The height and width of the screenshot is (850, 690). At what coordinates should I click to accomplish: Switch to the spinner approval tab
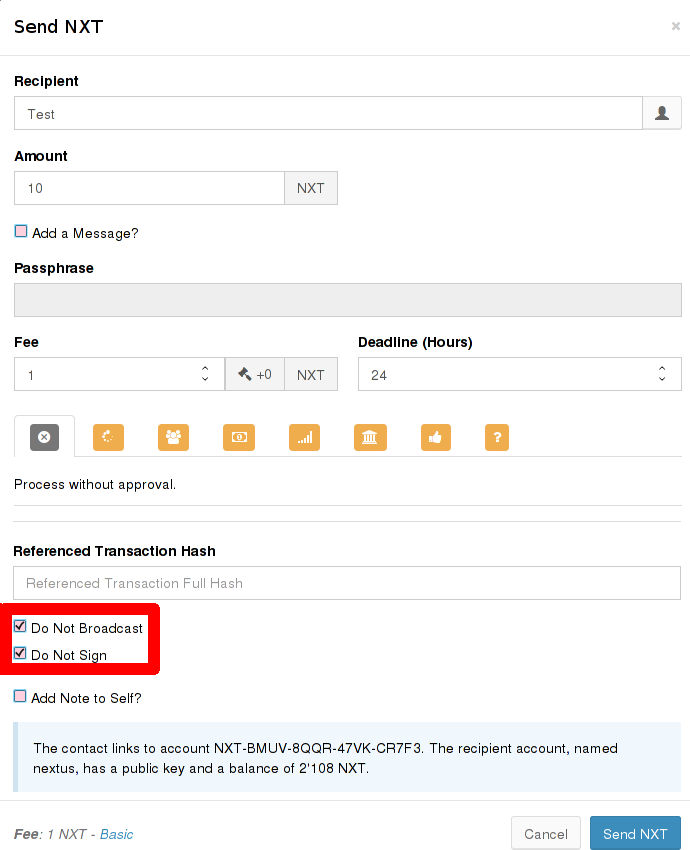point(109,437)
